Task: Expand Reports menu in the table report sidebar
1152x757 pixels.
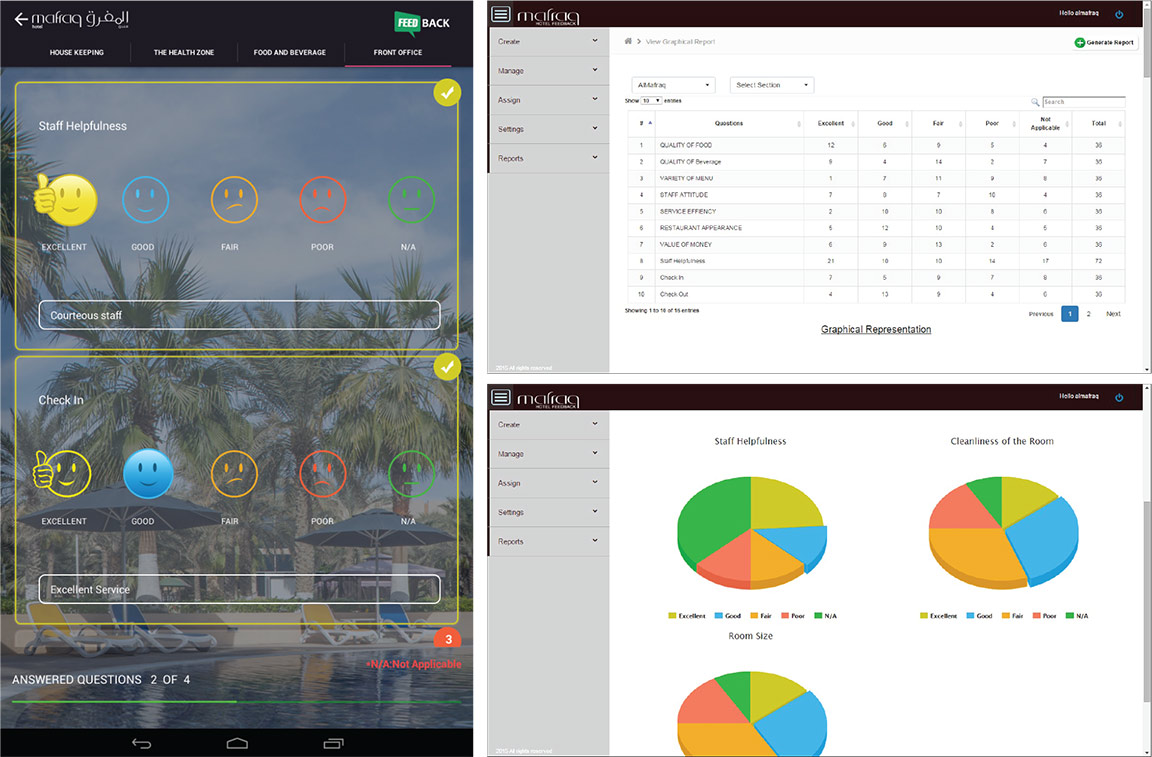Action: coord(549,159)
